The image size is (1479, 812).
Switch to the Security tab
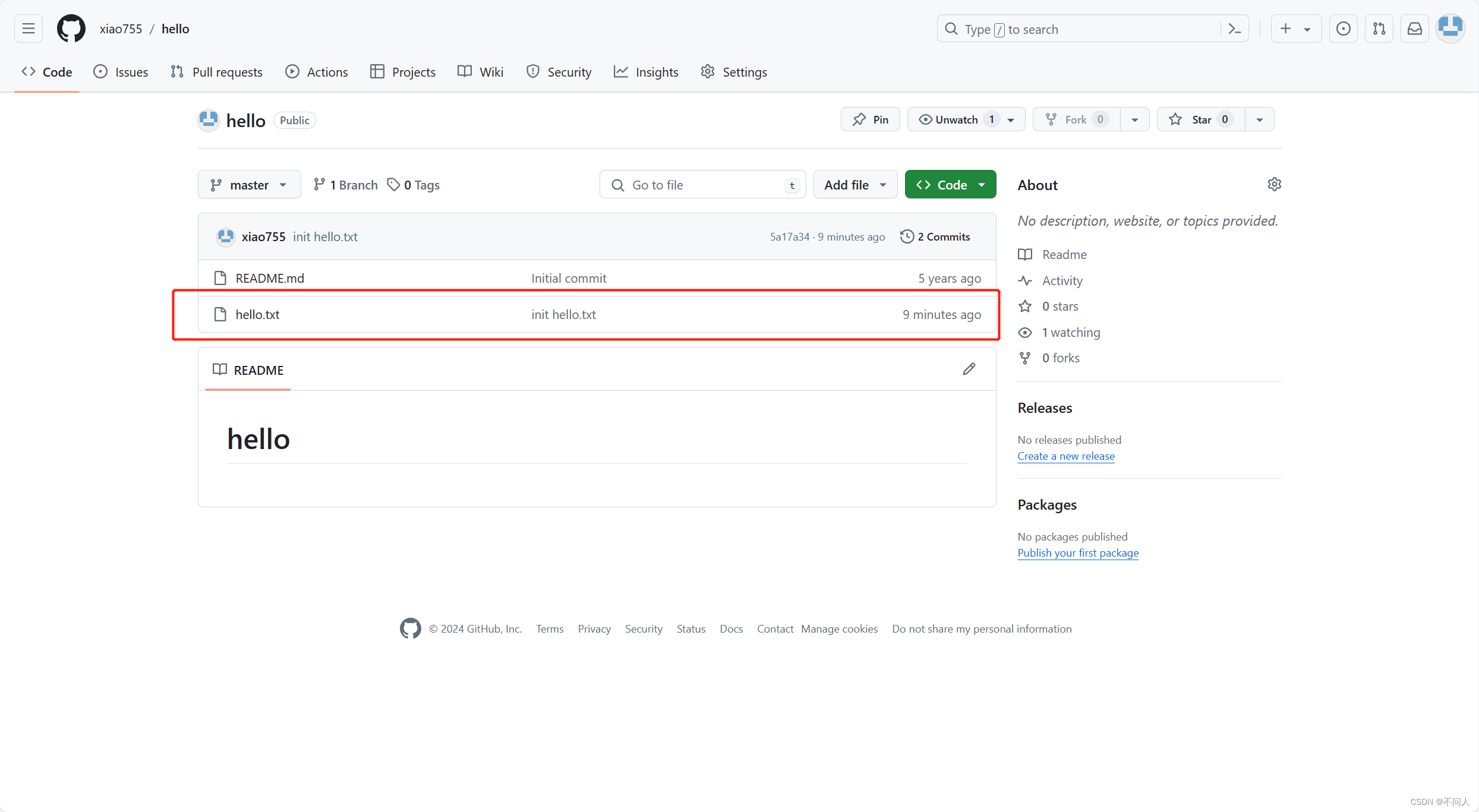click(559, 72)
